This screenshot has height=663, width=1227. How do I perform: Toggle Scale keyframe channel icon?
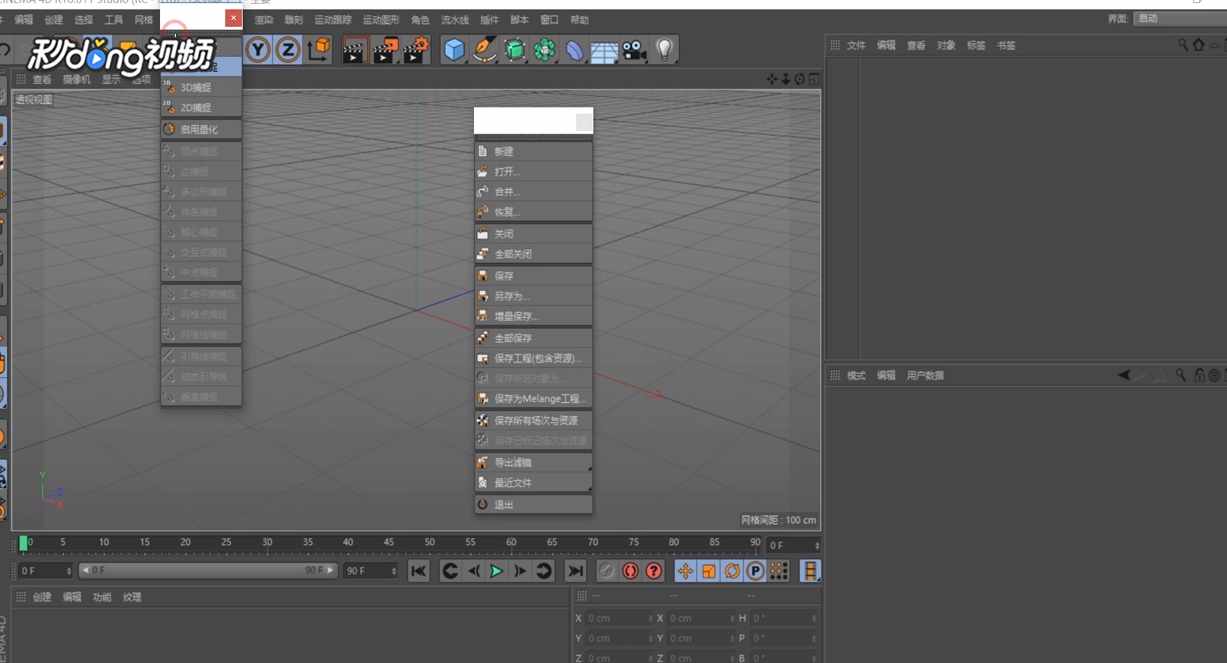point(709,570)
